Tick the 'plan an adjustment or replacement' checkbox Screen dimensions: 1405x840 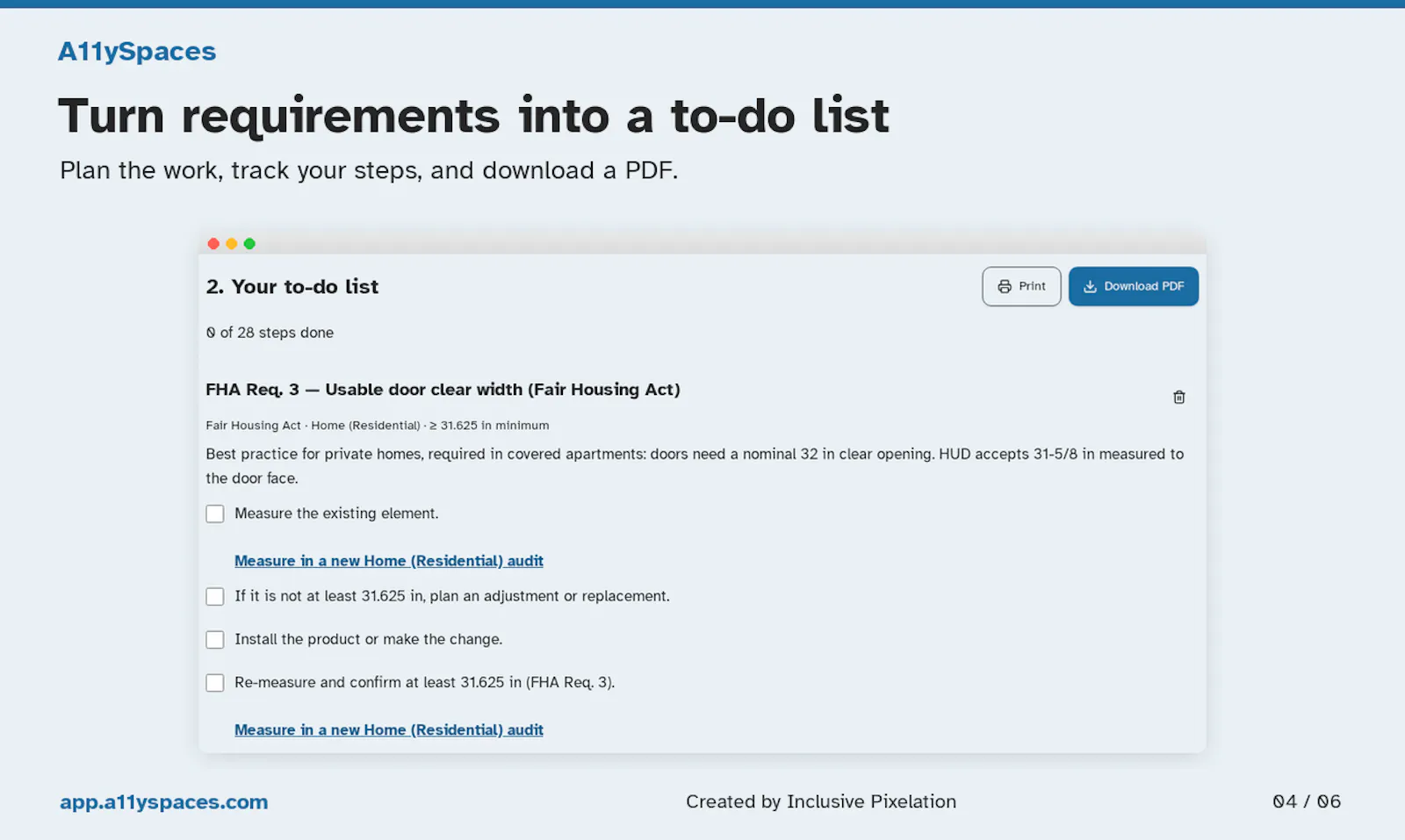pos(215,596)
